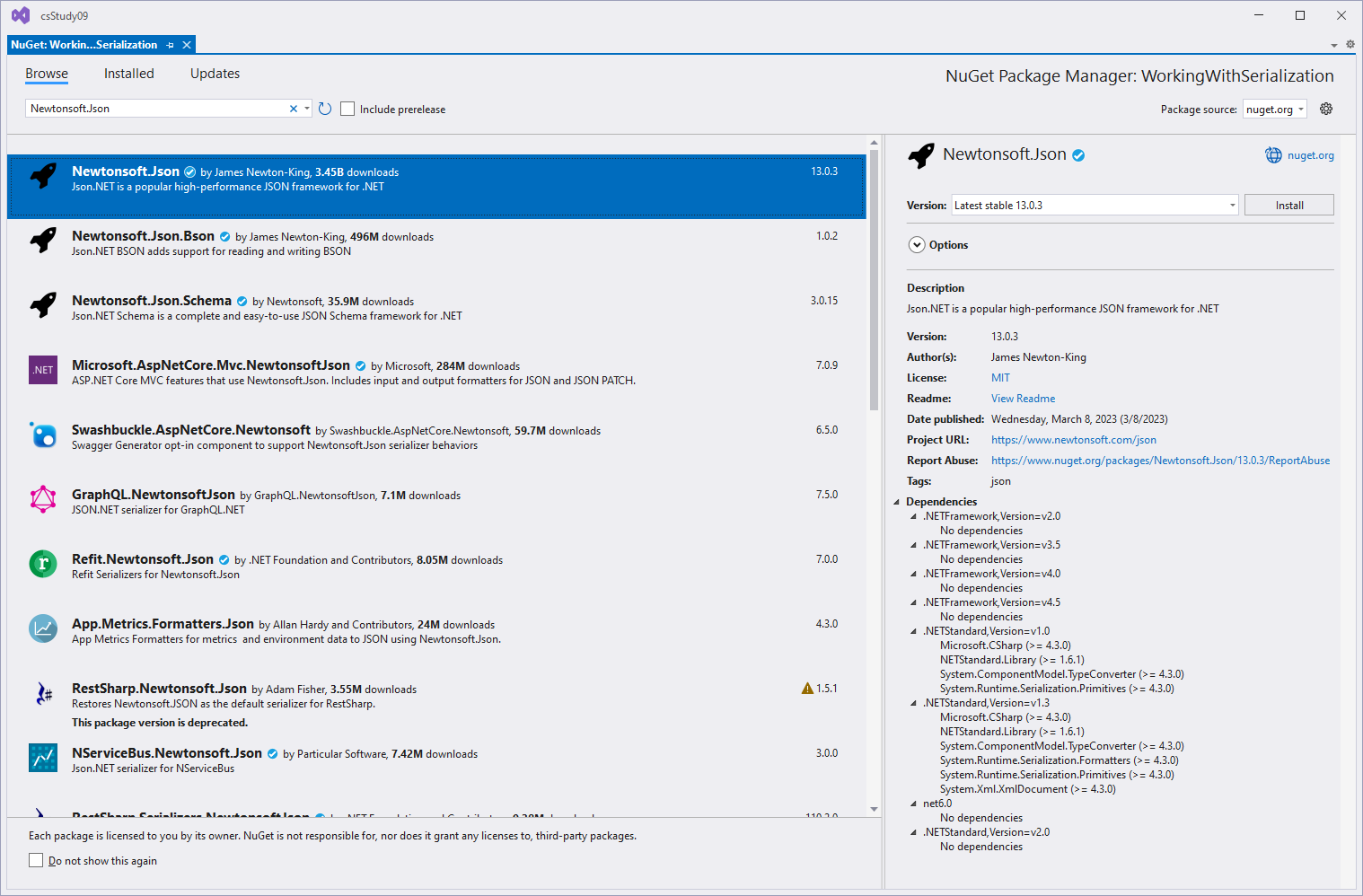Select App.Metrics.Formatters.Json package title
The width and height of the screenshot is (1363, 896).
(163, 624)
